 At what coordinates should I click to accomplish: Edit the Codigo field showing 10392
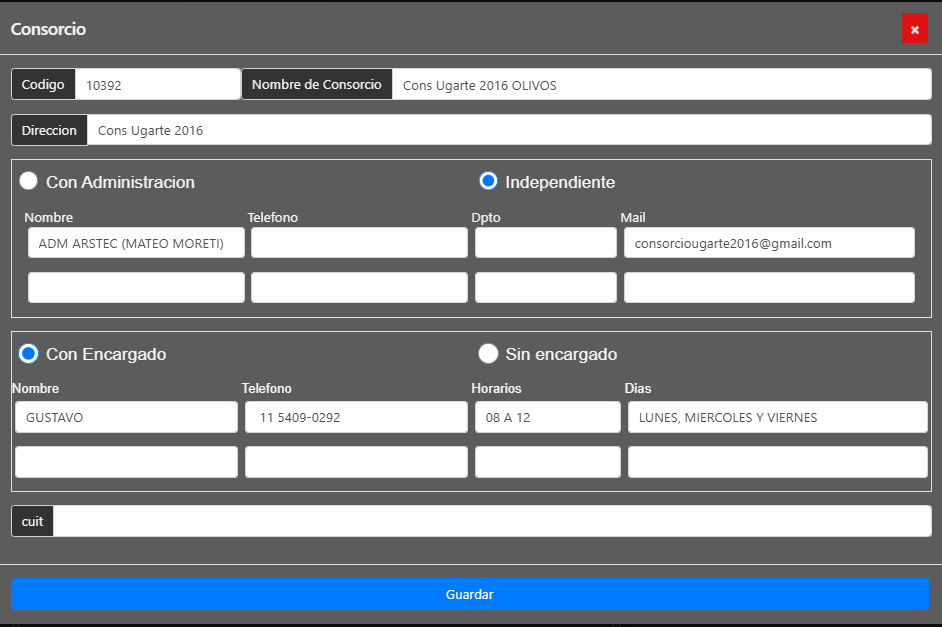(157, 85)
